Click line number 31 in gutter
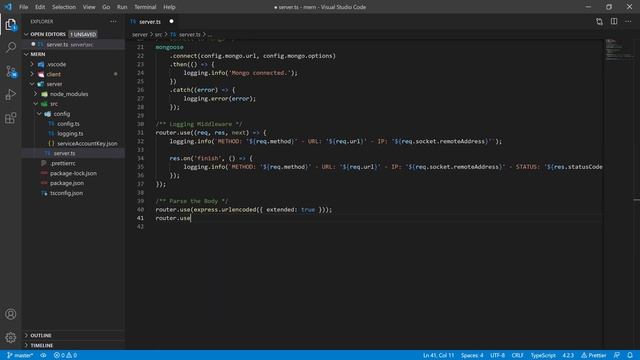640x360 pixels. (x=140, y=133)
